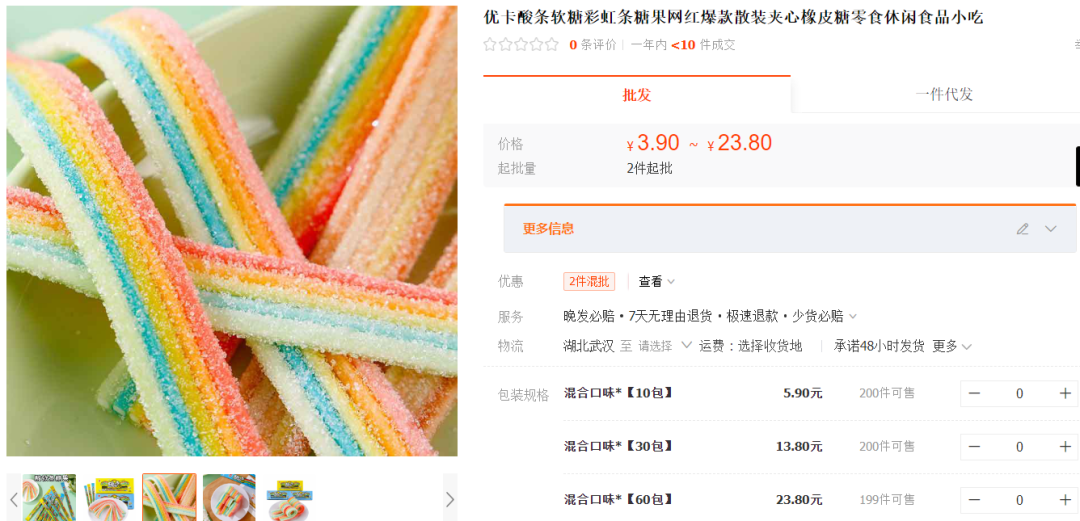Select the selected rainbow strips thumbnail
Image resolution: width=1080 pixels, height=521 pixels.
pyautogui.click(x=169, y=497)
